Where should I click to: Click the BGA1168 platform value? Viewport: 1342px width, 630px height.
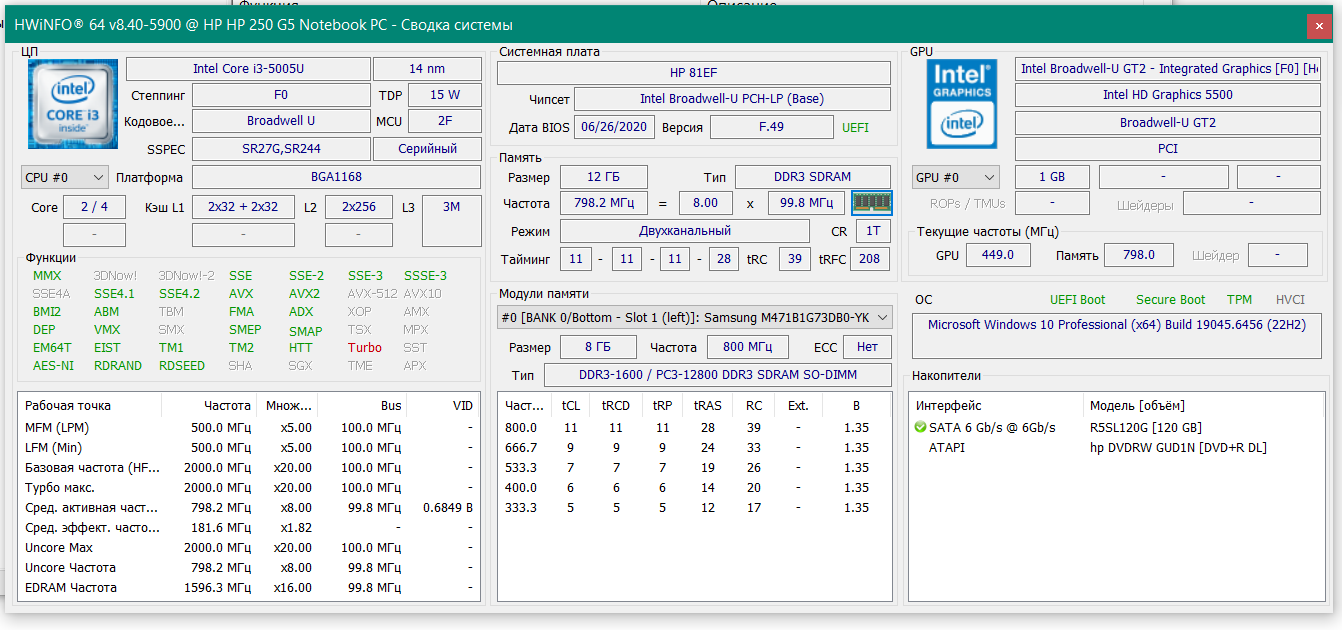(336, 177)
